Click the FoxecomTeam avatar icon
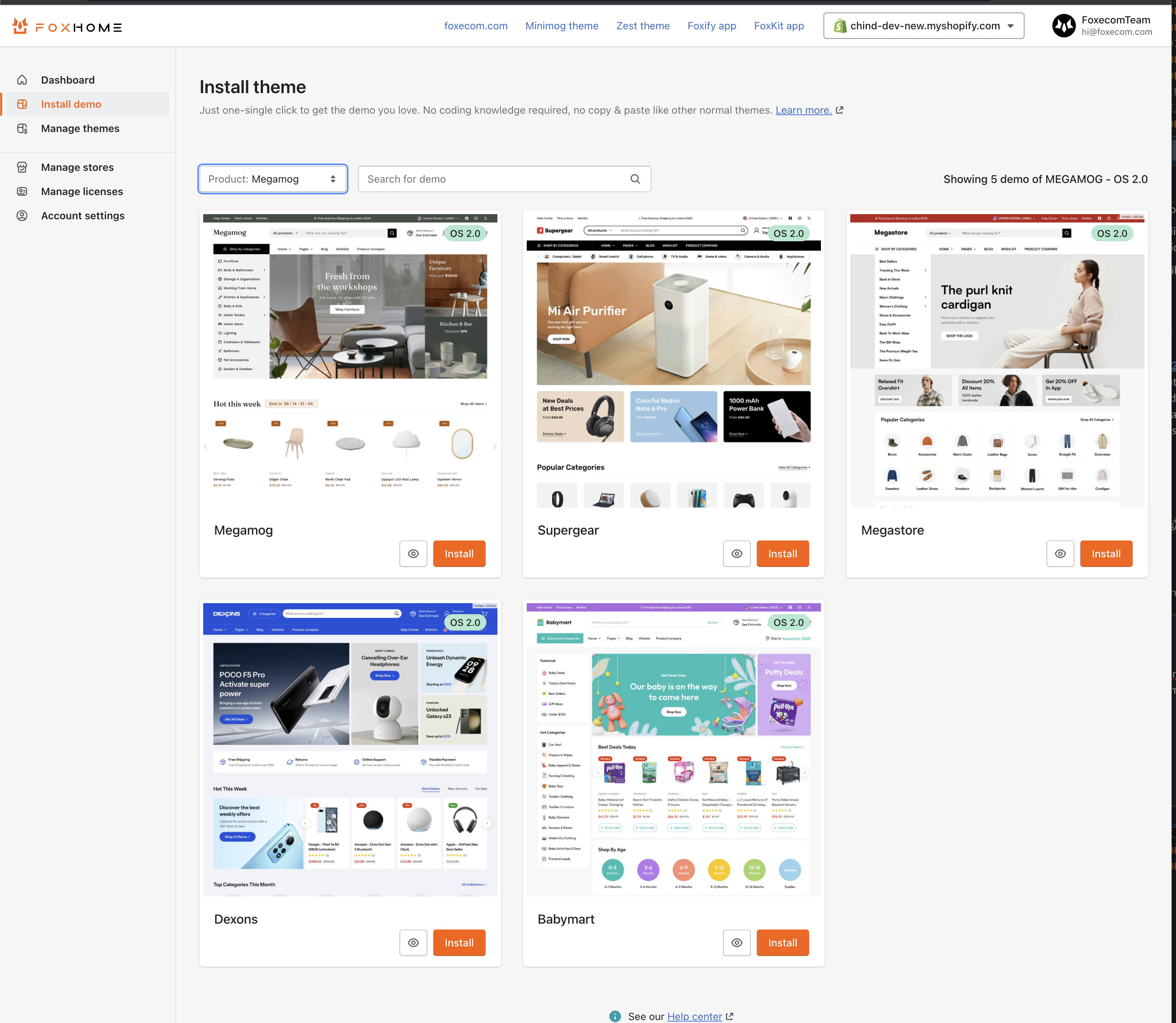 click(1063, 26)
